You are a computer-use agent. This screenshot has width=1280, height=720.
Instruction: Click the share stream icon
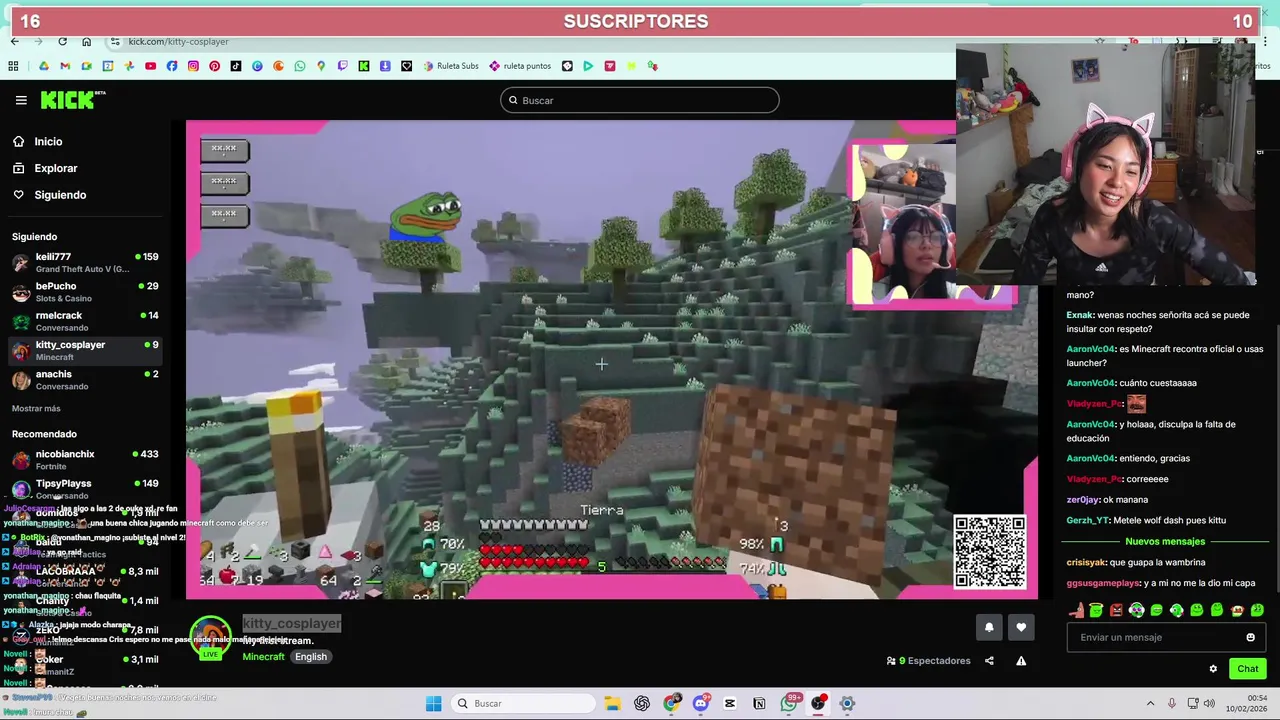[989, 661]
